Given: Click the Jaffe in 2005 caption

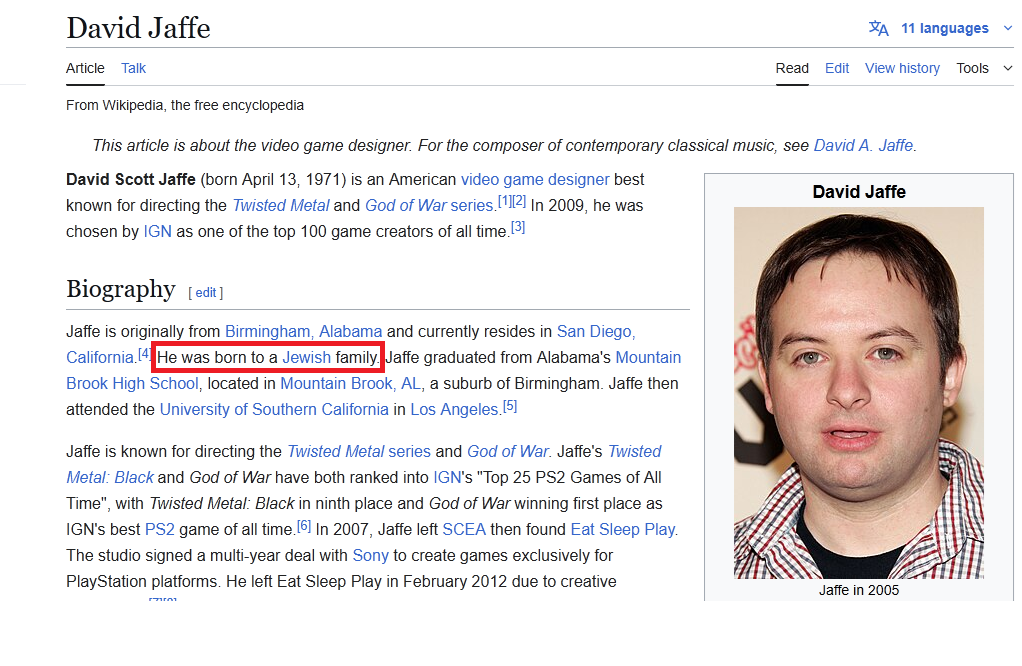Looking at the screenshot, I should (858, 590).
